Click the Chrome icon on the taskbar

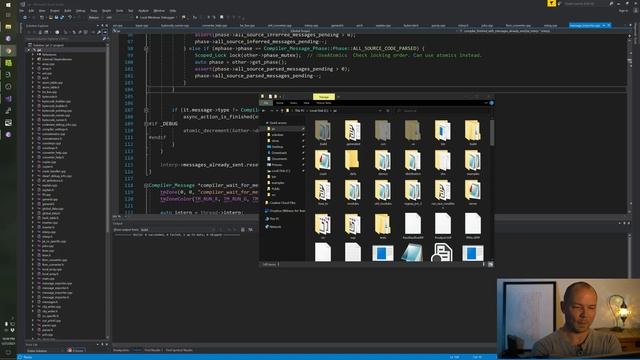pyautogui.click(x=8, y=51)
